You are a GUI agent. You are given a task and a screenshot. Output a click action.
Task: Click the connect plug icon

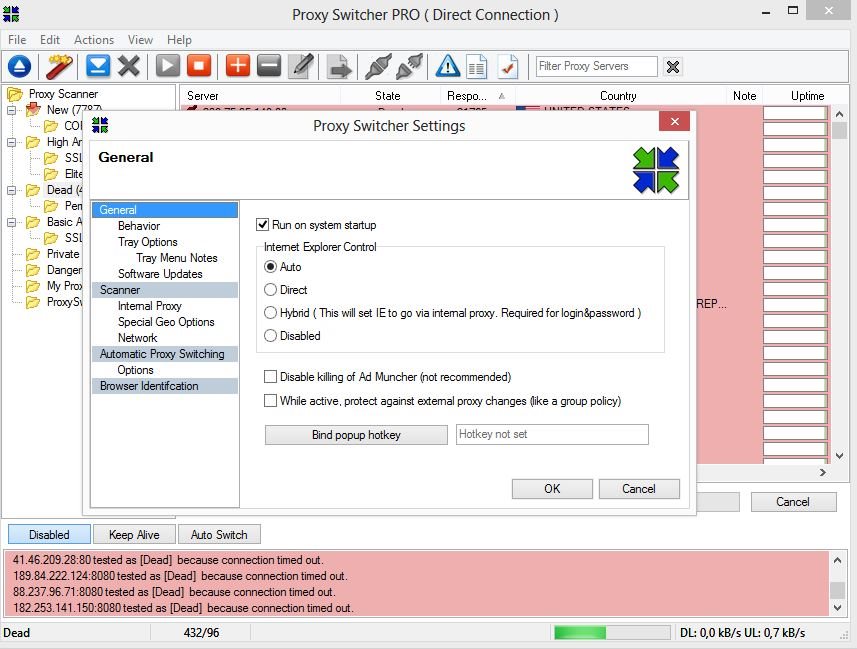click(378, 67)
